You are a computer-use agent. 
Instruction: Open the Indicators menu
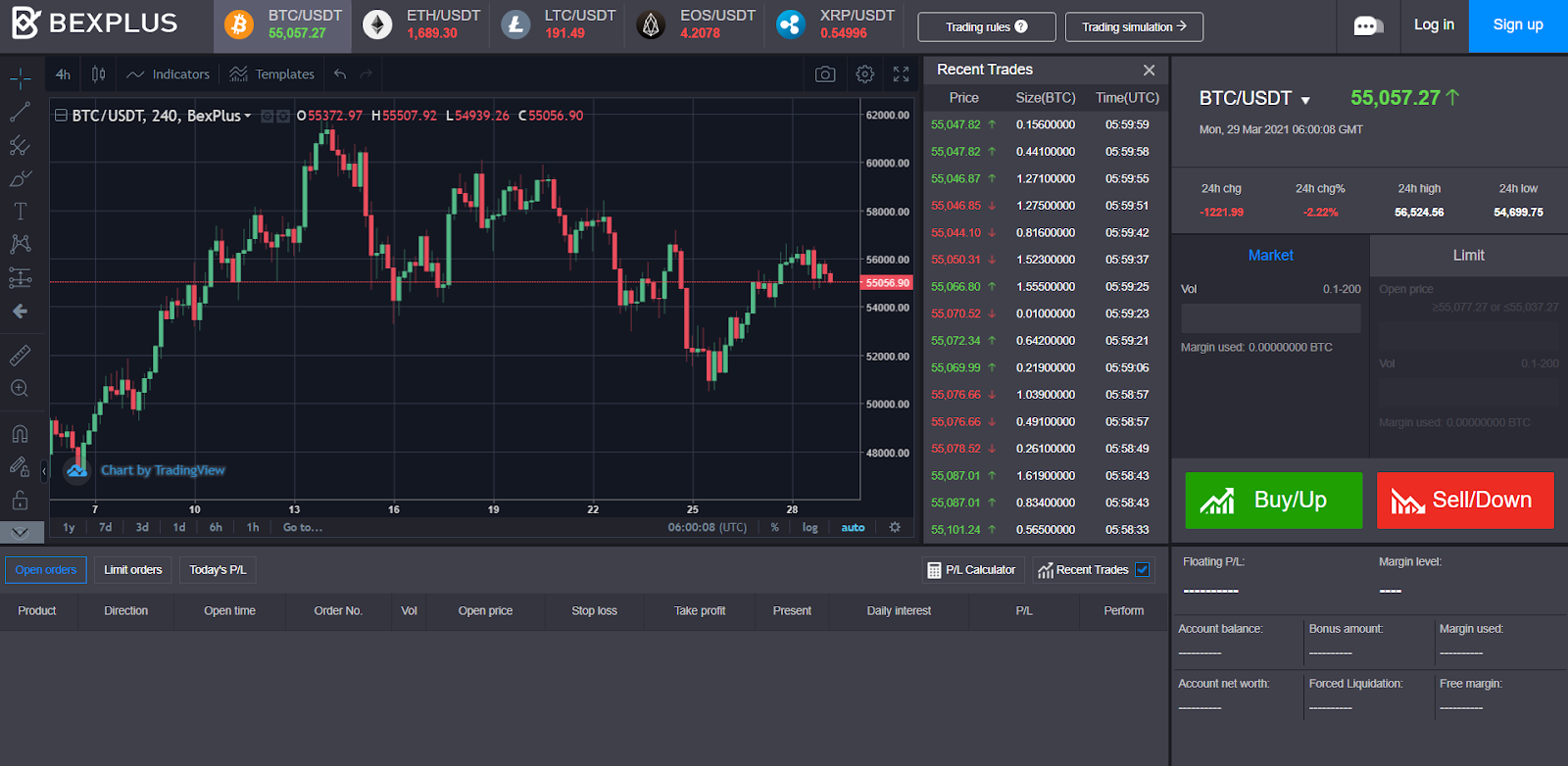(169, 74)
